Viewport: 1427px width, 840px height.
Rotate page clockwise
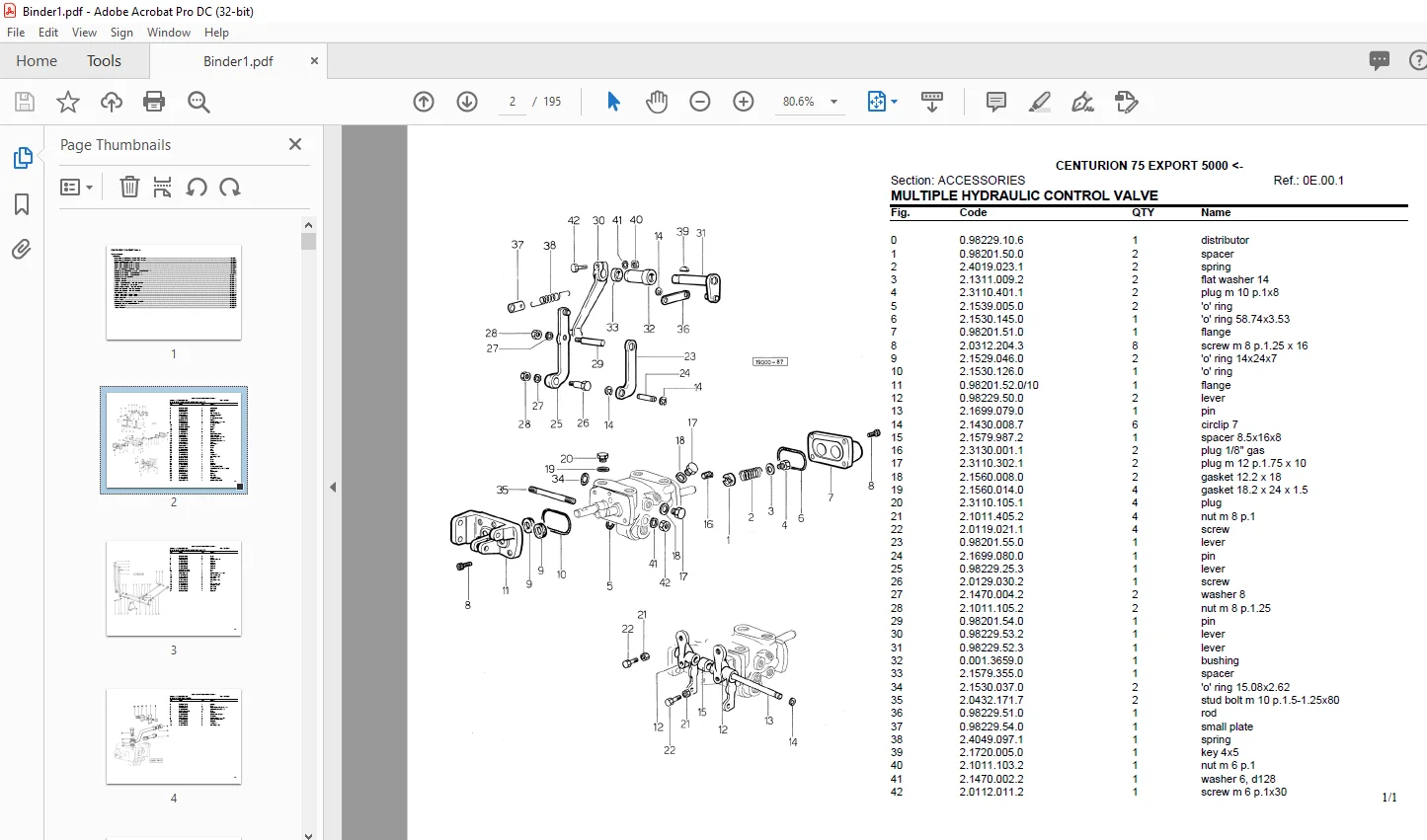(x=230, y=187)
